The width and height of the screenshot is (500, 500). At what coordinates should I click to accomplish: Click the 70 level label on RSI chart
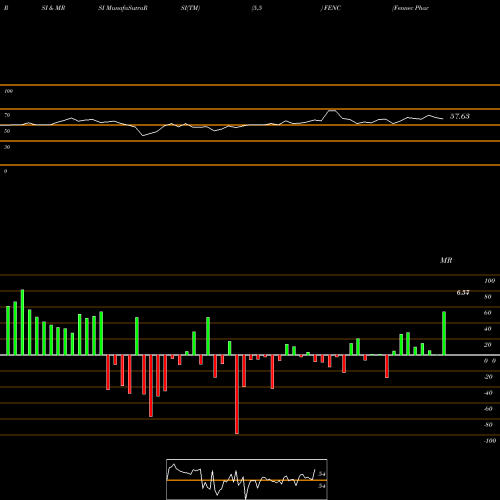pos(7,115)
